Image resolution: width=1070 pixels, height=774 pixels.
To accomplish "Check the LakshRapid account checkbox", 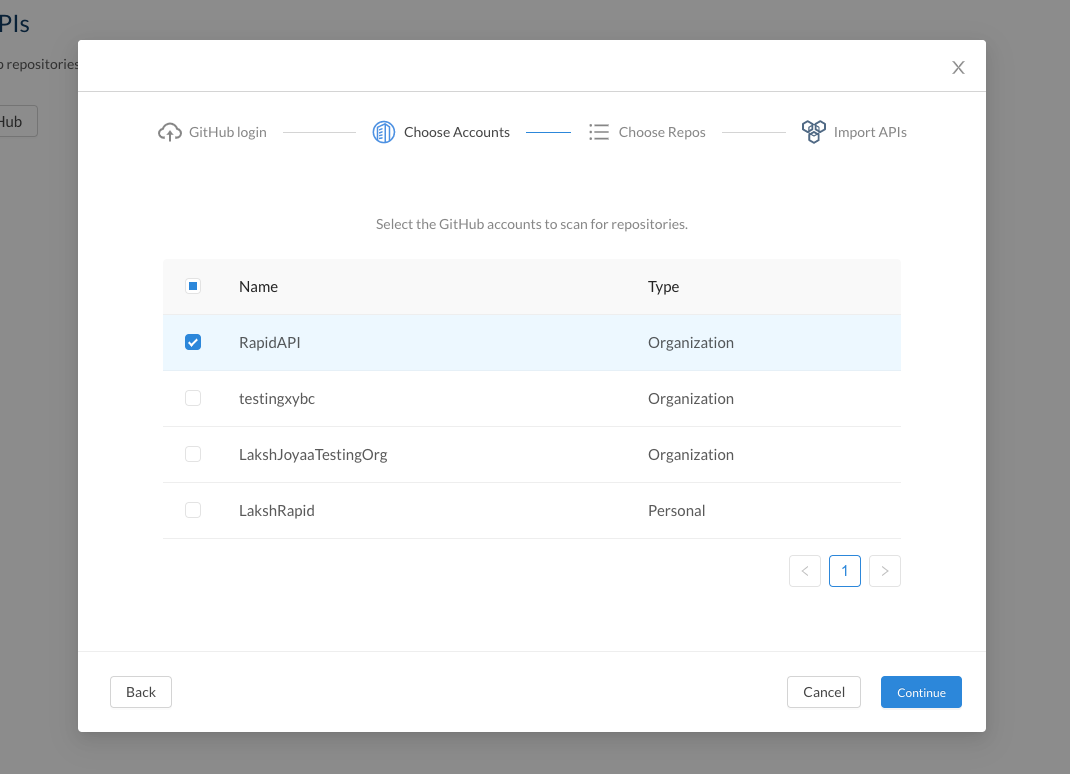I will [193, 510].
